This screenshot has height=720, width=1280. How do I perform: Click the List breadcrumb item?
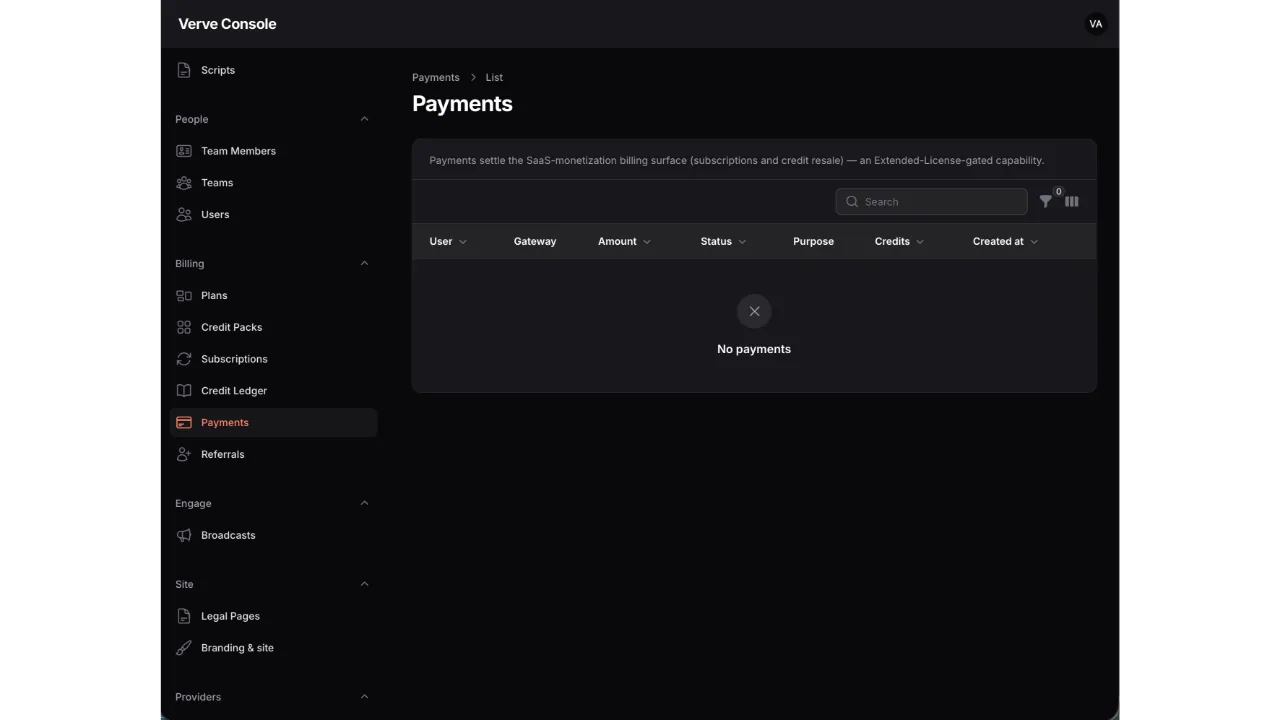tap(494, 77)
